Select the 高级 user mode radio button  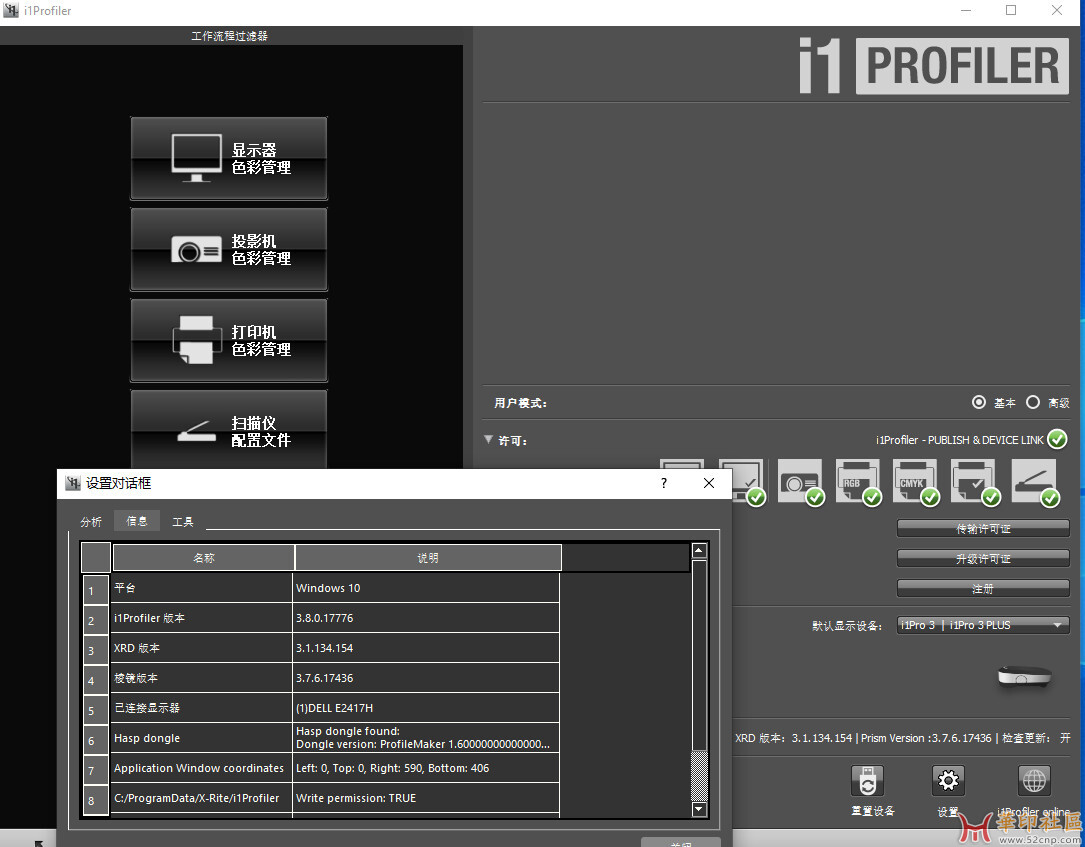tap(1032, 402)
